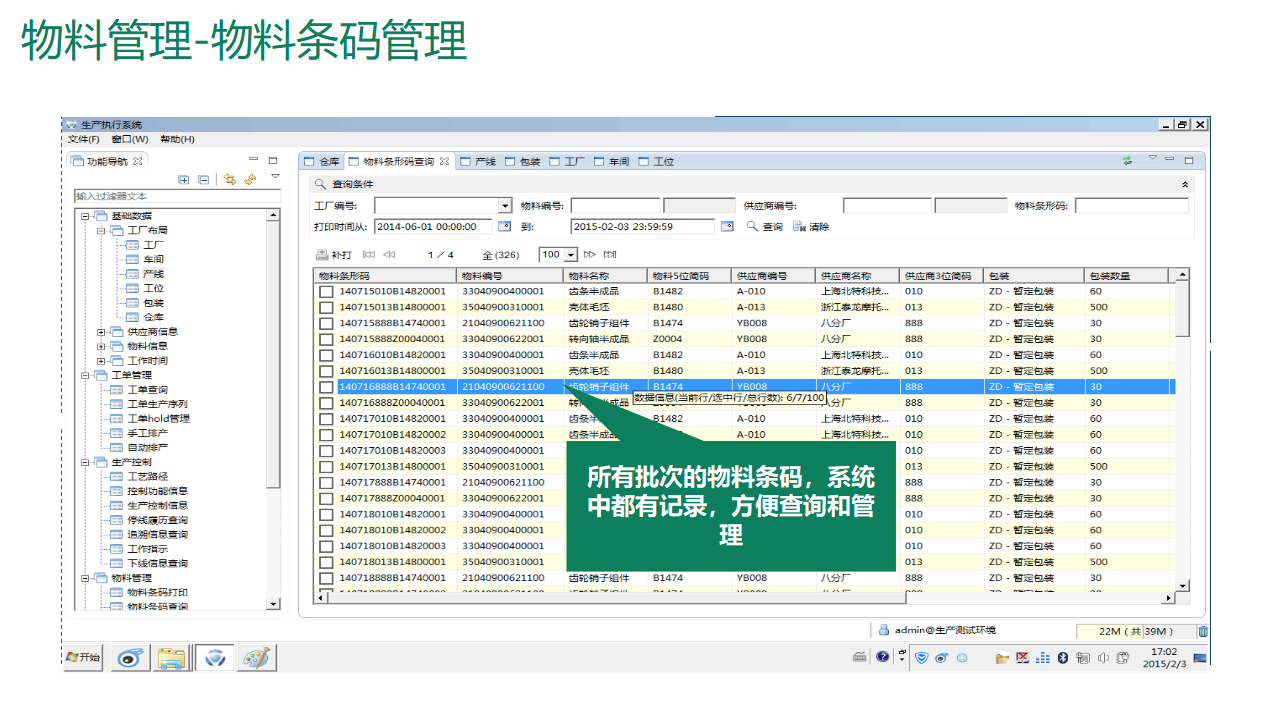Click the navigation tree scroll-up arrow
The image size is (1280, 720).
(274, 216)
